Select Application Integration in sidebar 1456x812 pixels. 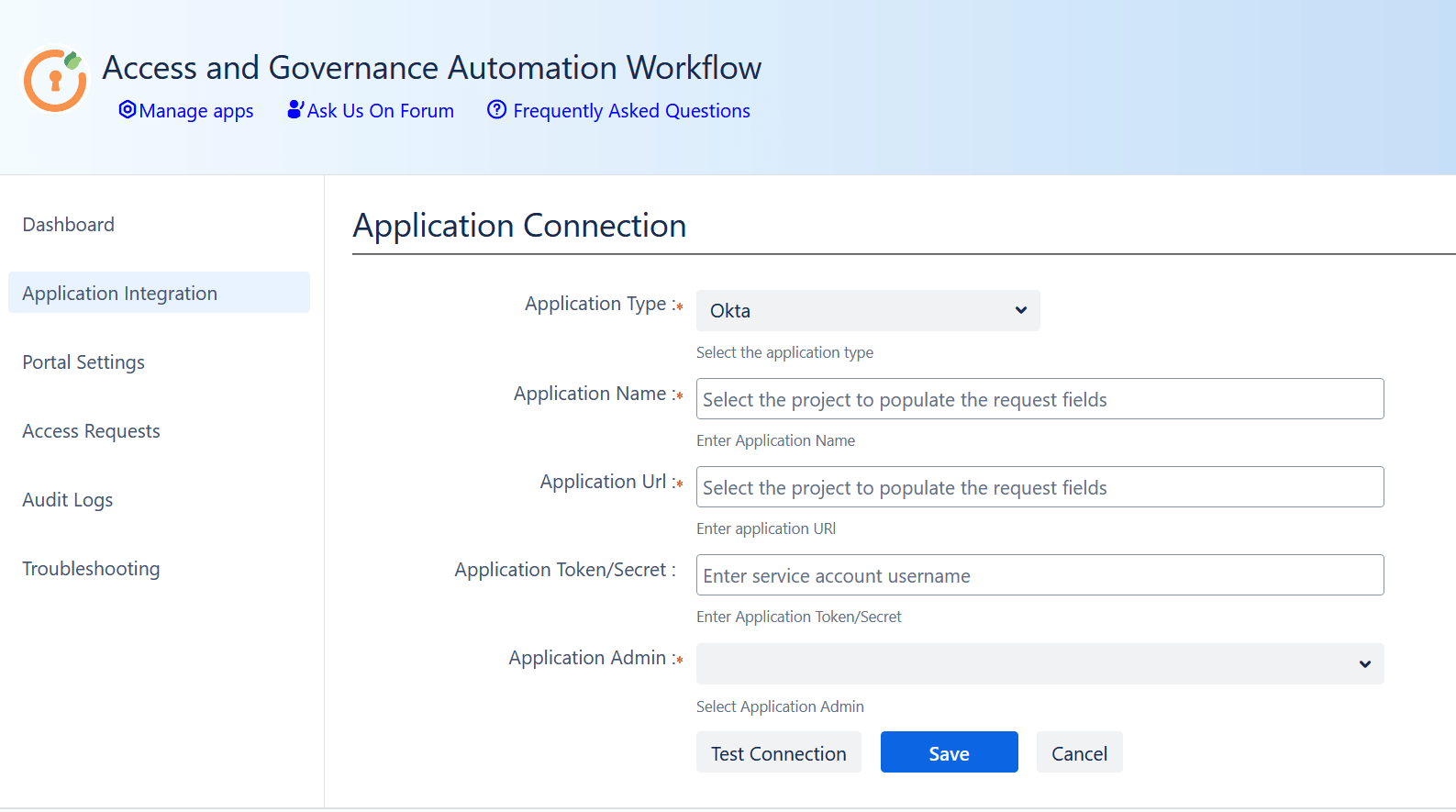[159, 293]
